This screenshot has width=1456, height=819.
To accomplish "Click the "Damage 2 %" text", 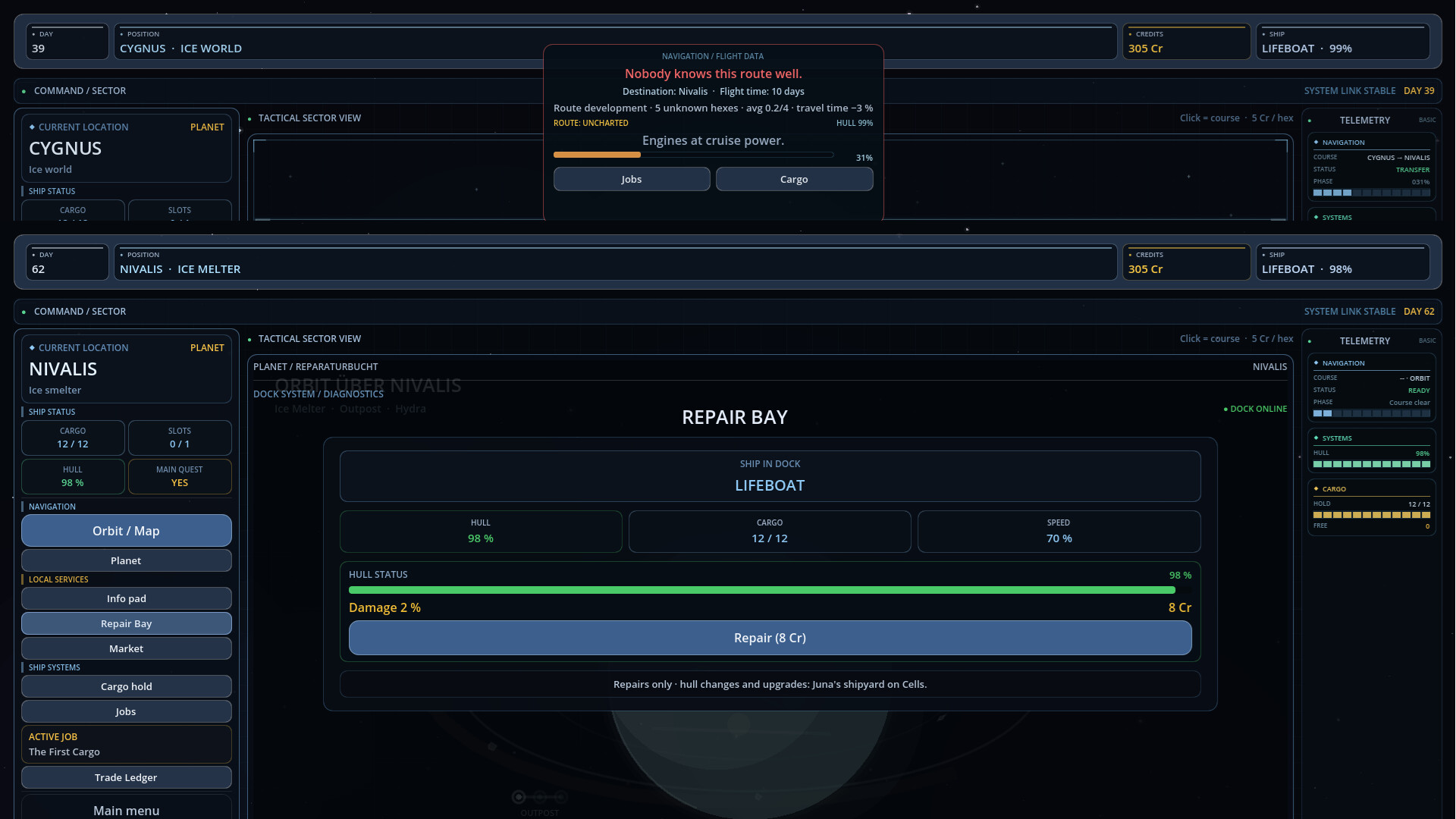I will [384, 607].
